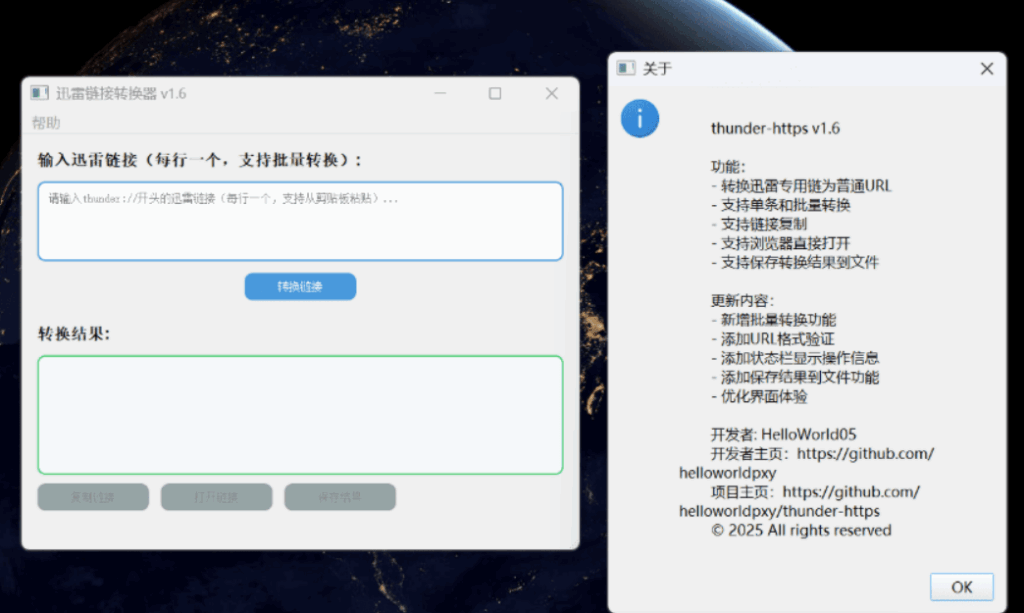This screenshot has height=613, width=1024.
Task: Click the greyed 保存结果 button
Action: (x=340, y=497)
